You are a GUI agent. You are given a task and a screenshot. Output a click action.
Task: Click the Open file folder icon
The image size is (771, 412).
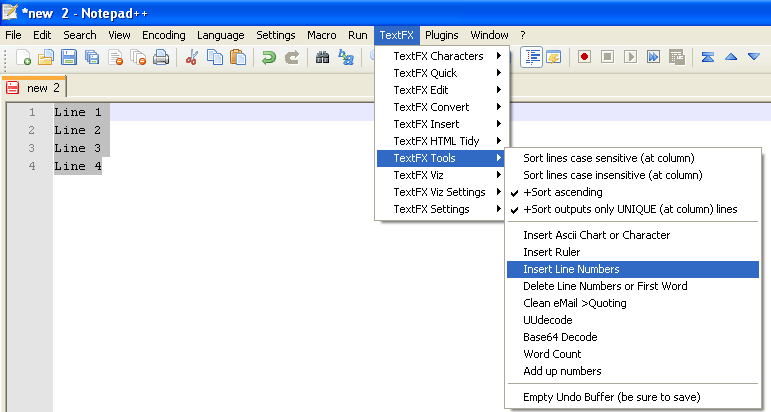click(x=46, y=57)
